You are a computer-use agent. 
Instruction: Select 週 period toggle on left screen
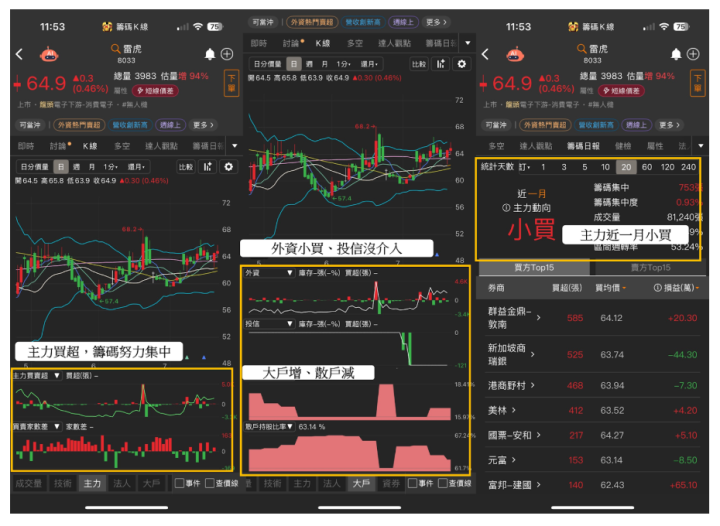77,167
